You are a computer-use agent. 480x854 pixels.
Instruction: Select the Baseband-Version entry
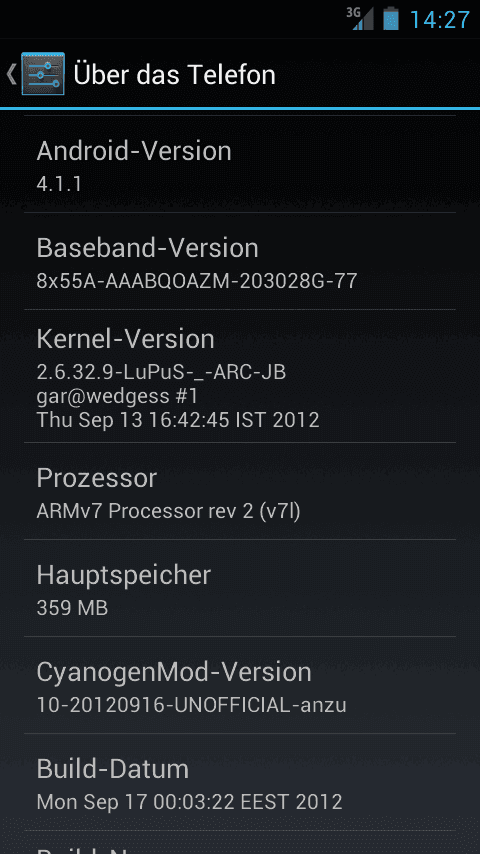tap(240, 261)
